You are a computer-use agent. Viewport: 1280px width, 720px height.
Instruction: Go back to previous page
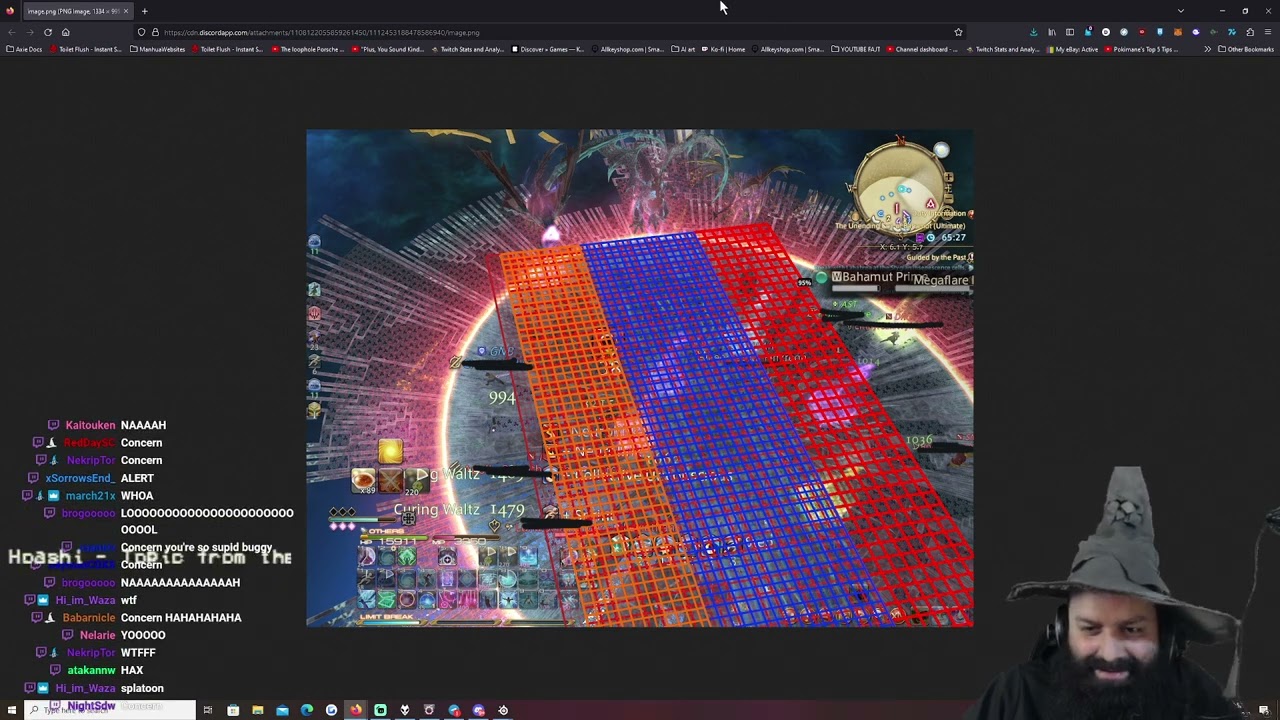[11, 32]
